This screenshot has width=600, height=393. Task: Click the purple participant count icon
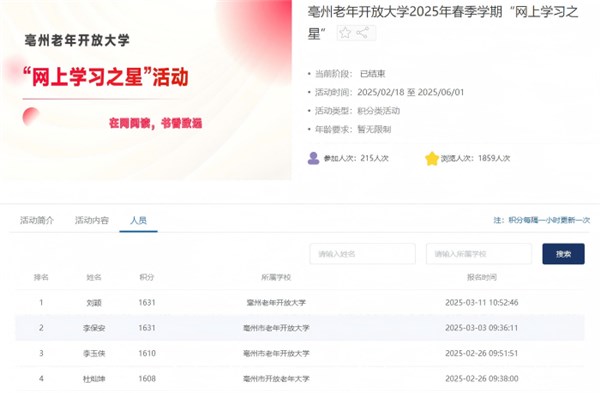[313, 158]
